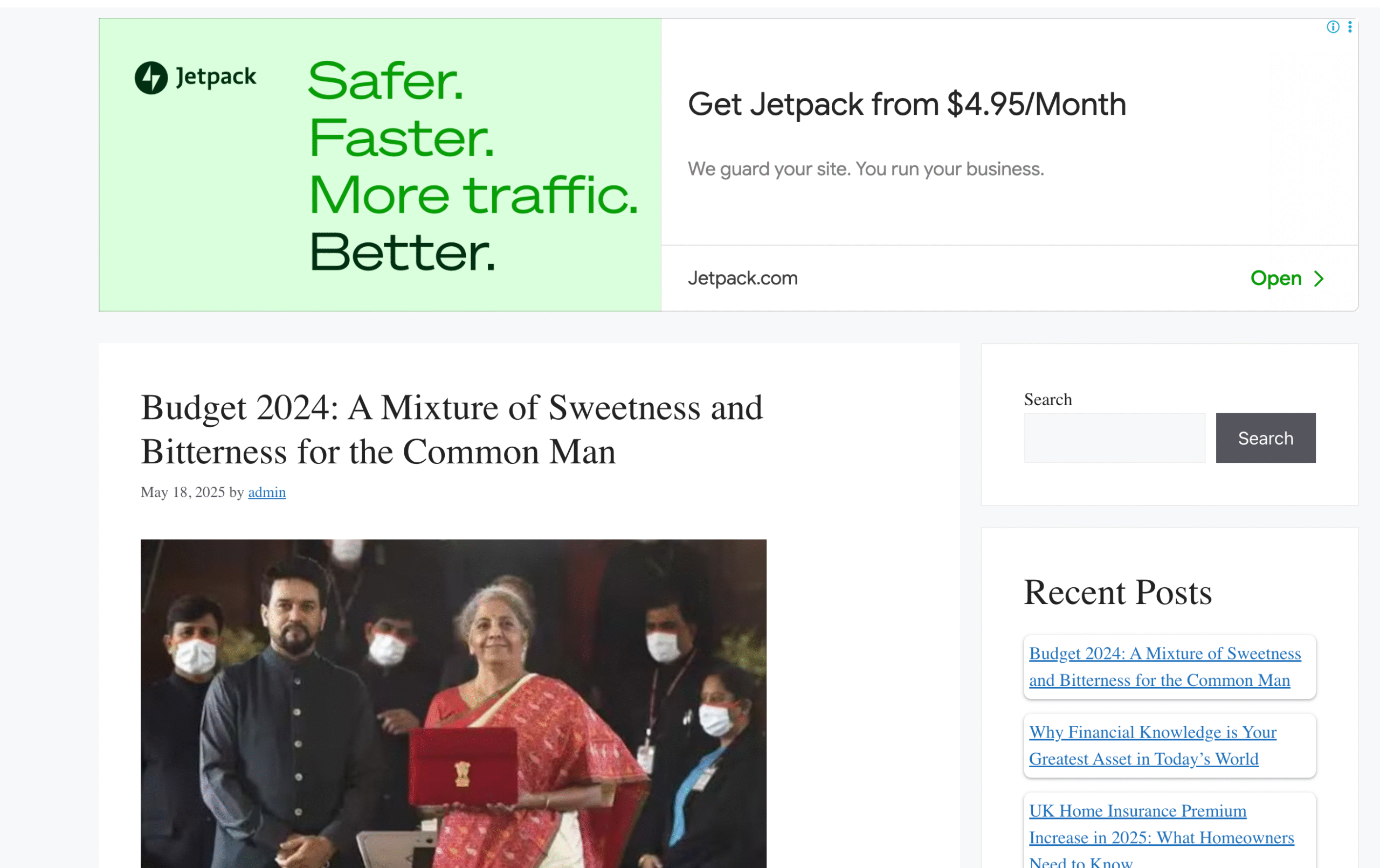Click the Get Jetpack from $4.95/Month headline
The height and width of the screenshot is (868, 1380).
click(907, 105)
